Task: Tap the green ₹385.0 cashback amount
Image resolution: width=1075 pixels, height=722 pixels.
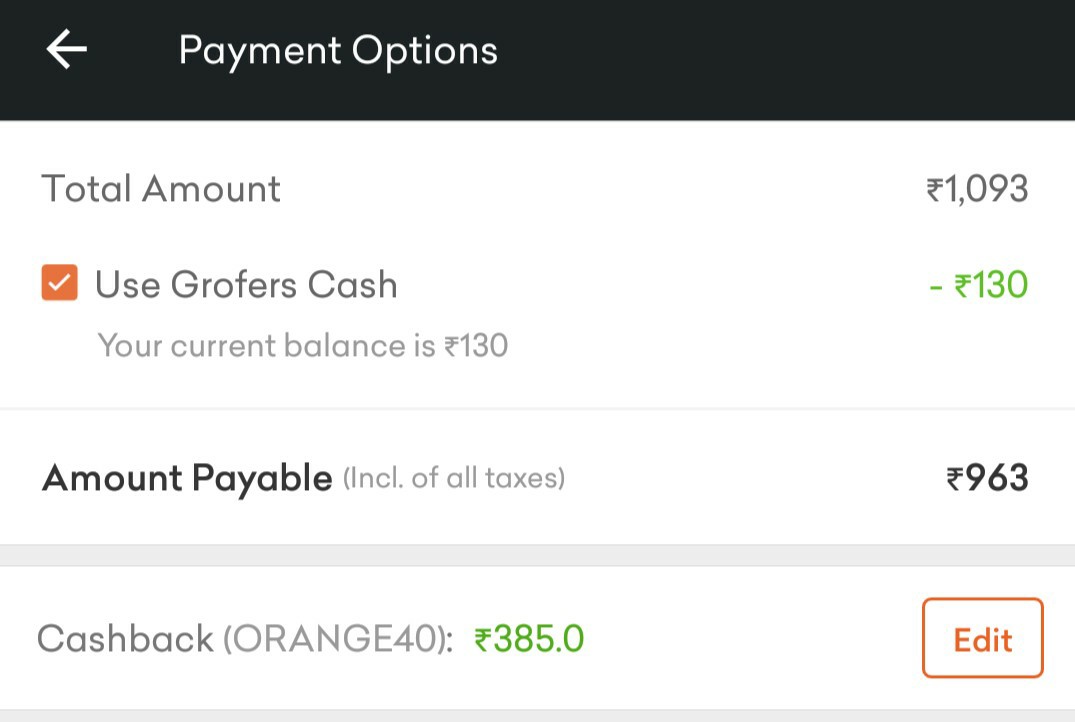Action: point(530,638)
